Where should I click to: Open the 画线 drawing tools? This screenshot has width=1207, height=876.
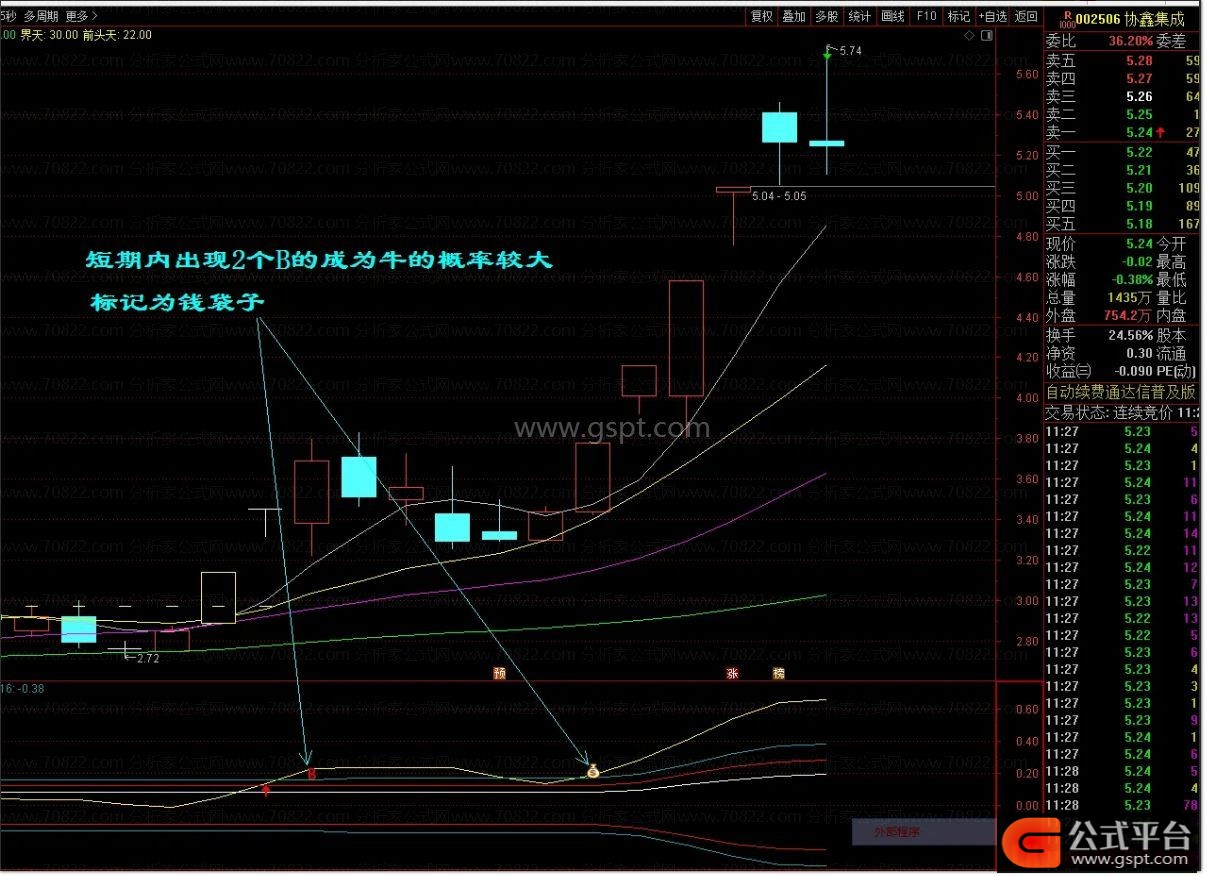(x=892, y=16)
